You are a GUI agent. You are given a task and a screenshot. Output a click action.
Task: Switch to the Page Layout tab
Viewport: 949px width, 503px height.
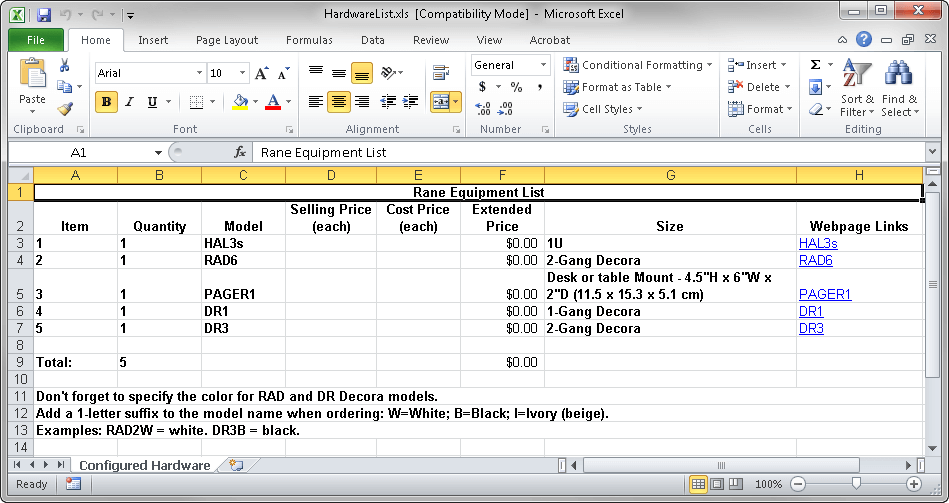click(227, 40)
